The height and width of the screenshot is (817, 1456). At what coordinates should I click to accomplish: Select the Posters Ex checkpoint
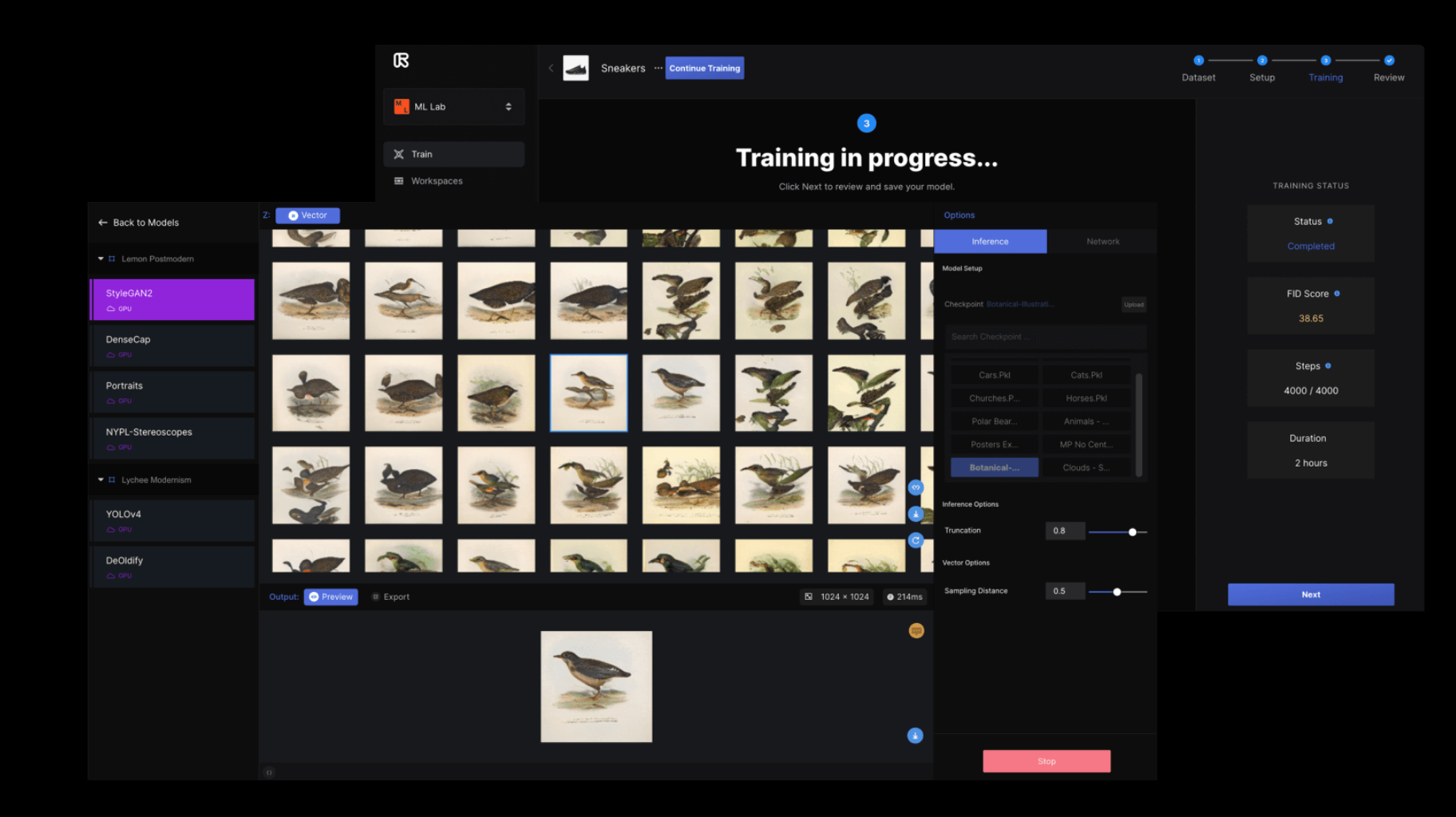[x=994, y=444]
